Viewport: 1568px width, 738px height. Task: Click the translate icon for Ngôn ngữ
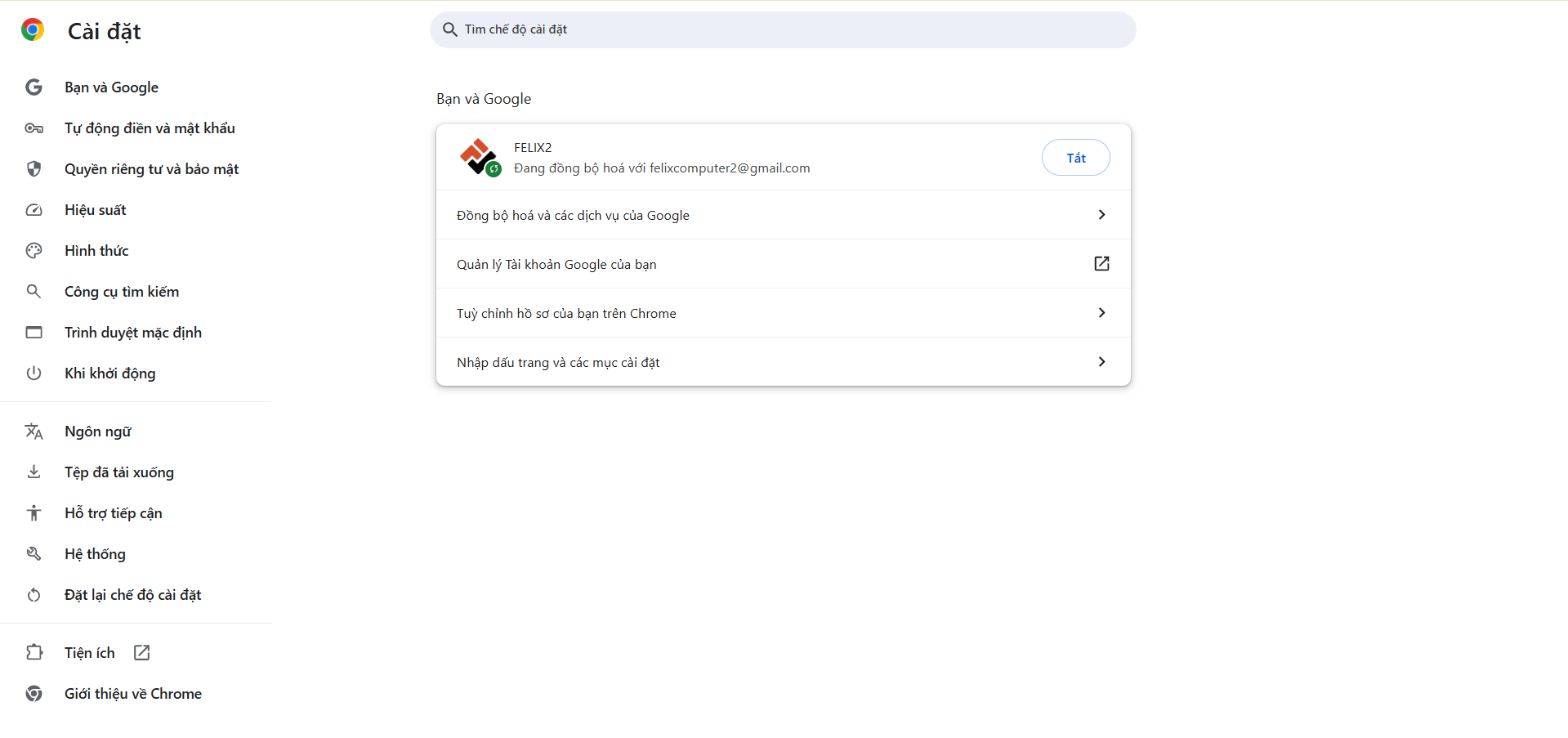point(34,432)
